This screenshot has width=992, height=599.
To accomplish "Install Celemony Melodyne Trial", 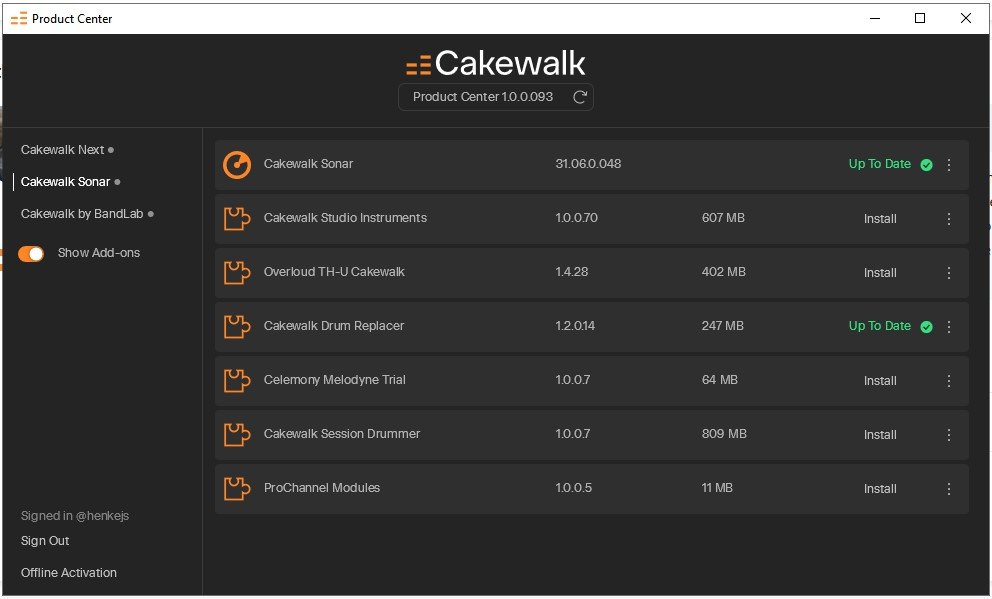I will [x=880, y=381].
